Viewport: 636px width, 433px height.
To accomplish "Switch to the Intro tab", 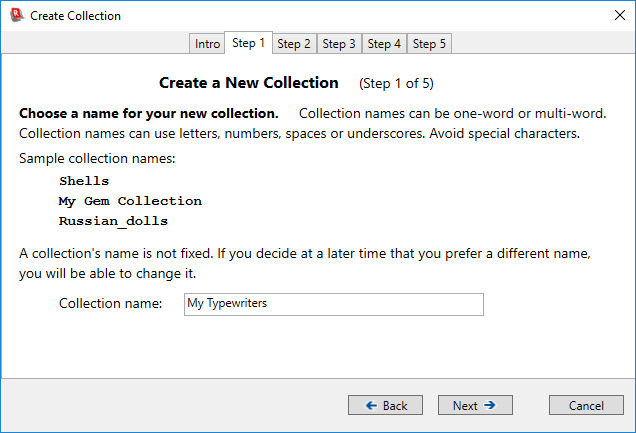I will (207, 44).
